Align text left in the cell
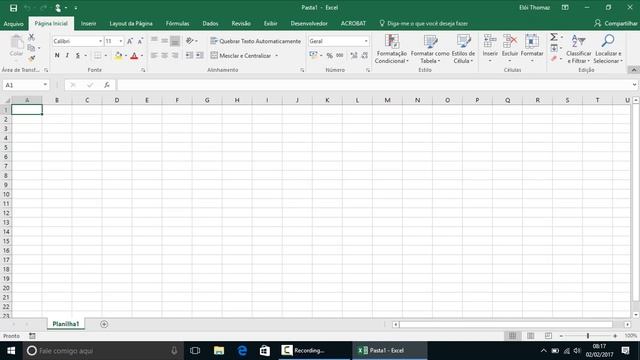Screen dimensions: 640x360 pos(154,56)
